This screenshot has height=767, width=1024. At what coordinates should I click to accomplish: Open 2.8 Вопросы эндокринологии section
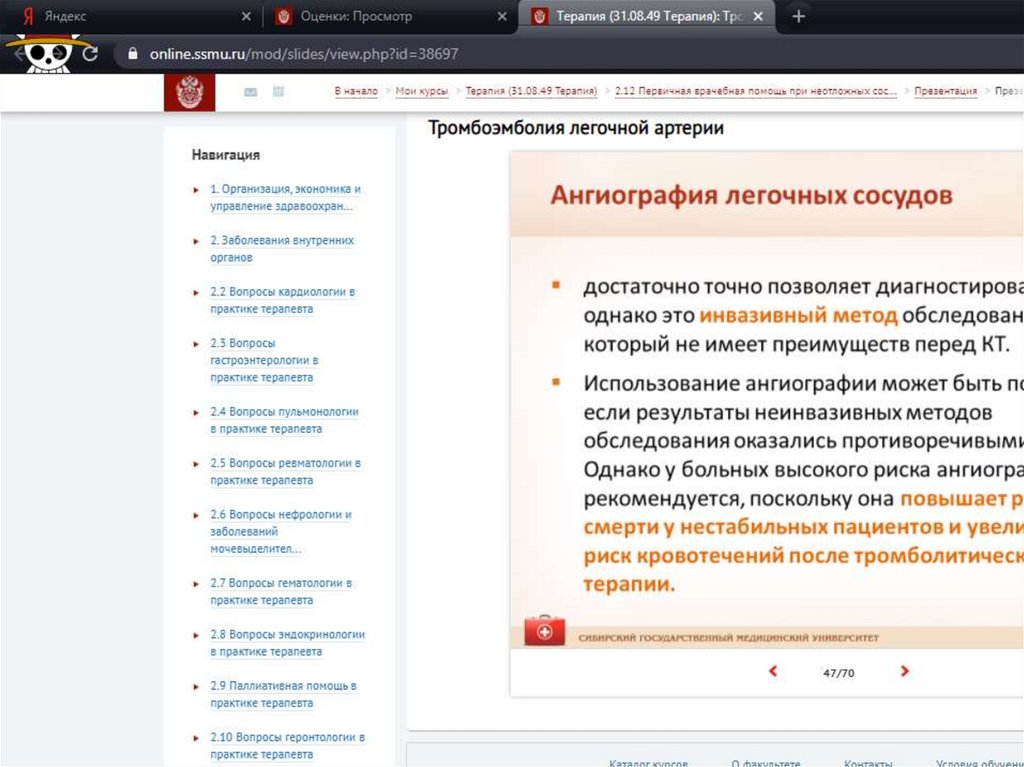point(287,643)
